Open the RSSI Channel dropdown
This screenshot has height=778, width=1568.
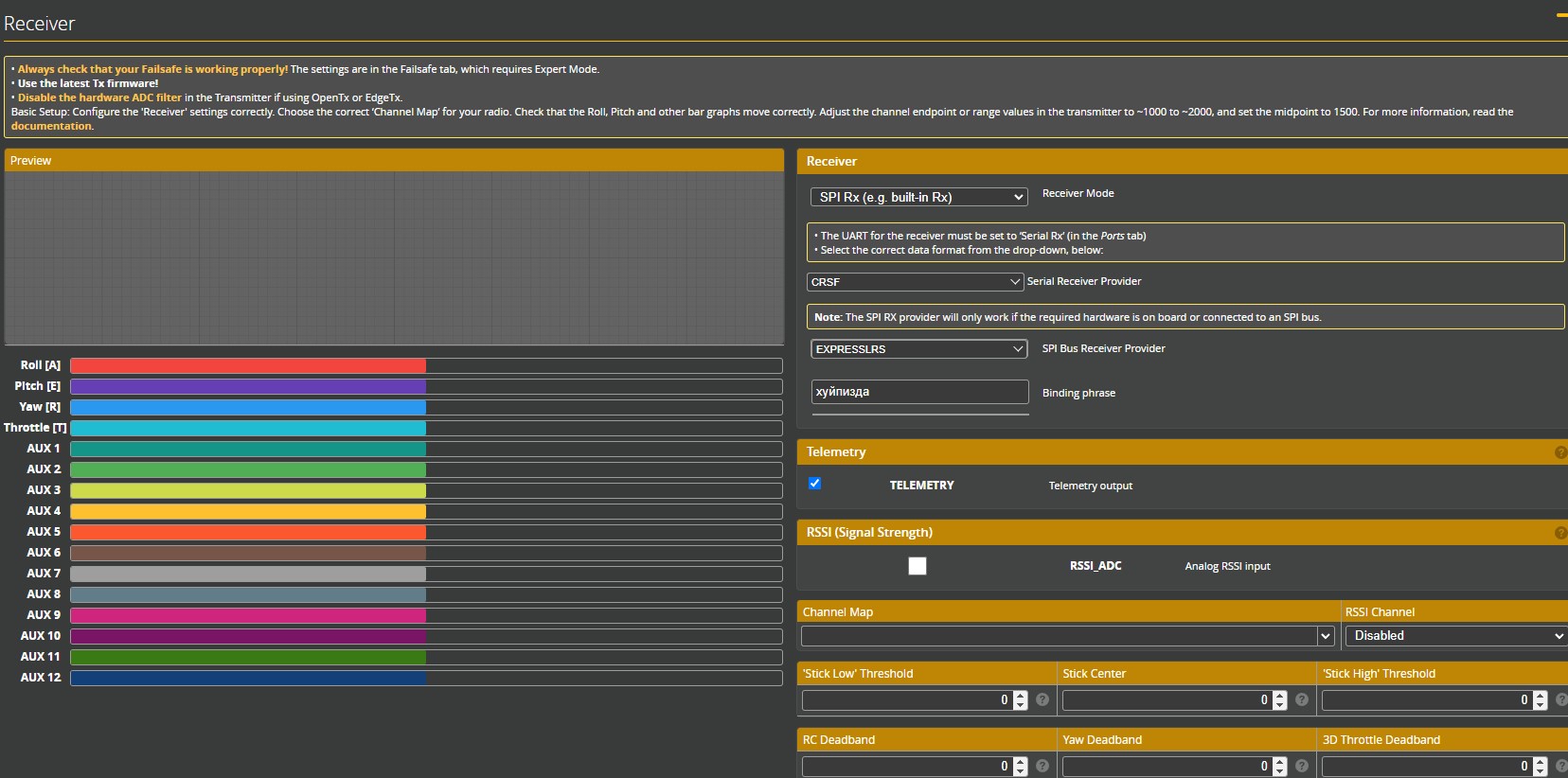[1457, 636]
